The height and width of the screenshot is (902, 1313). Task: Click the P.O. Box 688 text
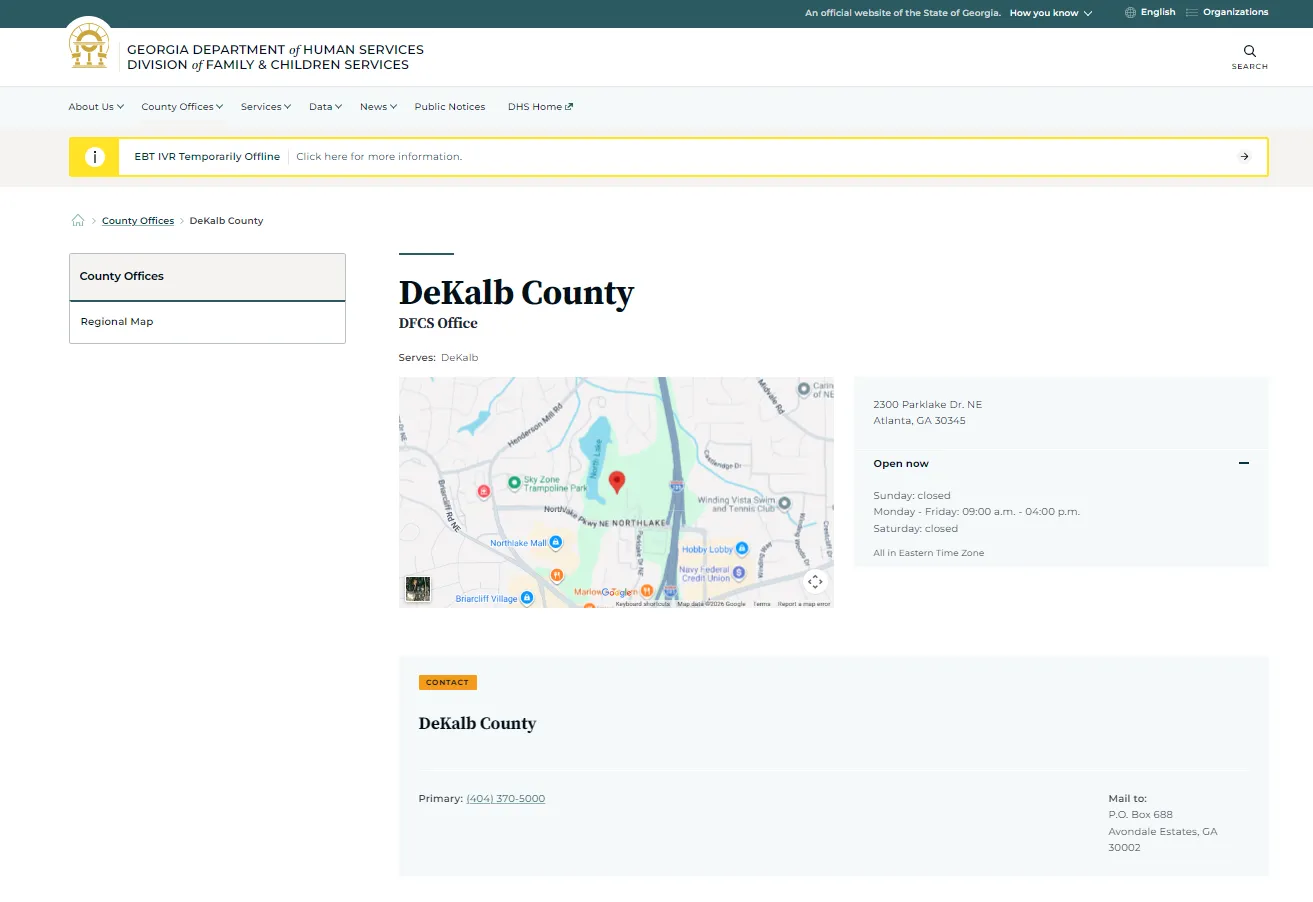click(1140, 815)
